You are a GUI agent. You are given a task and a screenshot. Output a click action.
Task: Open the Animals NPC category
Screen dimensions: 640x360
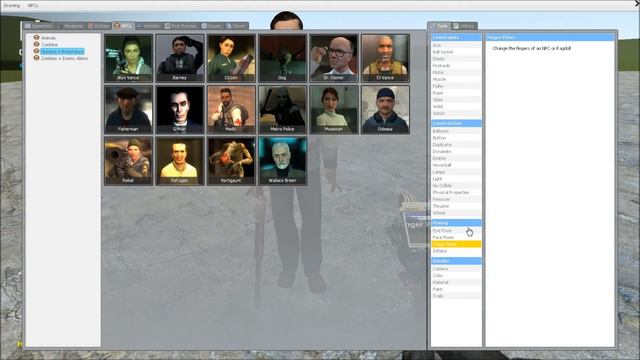(48, 38)
